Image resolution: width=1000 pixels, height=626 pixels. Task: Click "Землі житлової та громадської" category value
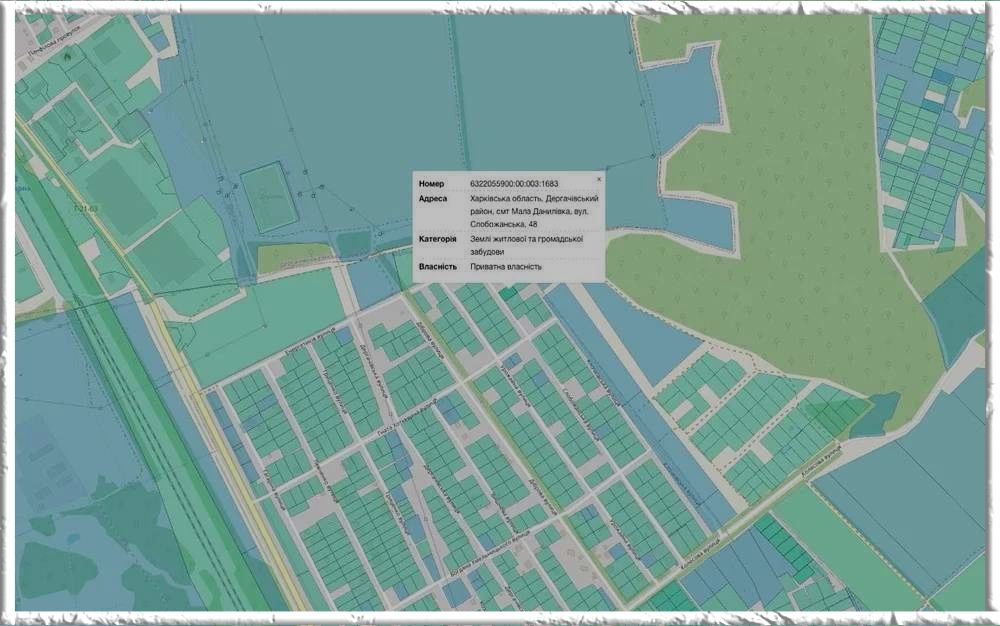[533, 240]
